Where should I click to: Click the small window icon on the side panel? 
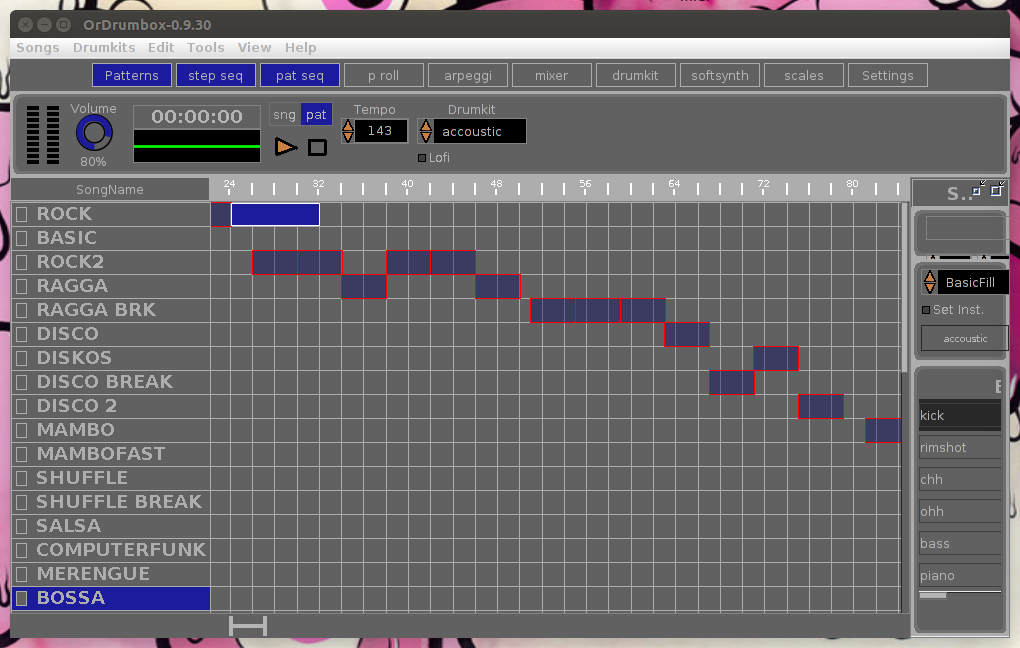click(978, 189)
